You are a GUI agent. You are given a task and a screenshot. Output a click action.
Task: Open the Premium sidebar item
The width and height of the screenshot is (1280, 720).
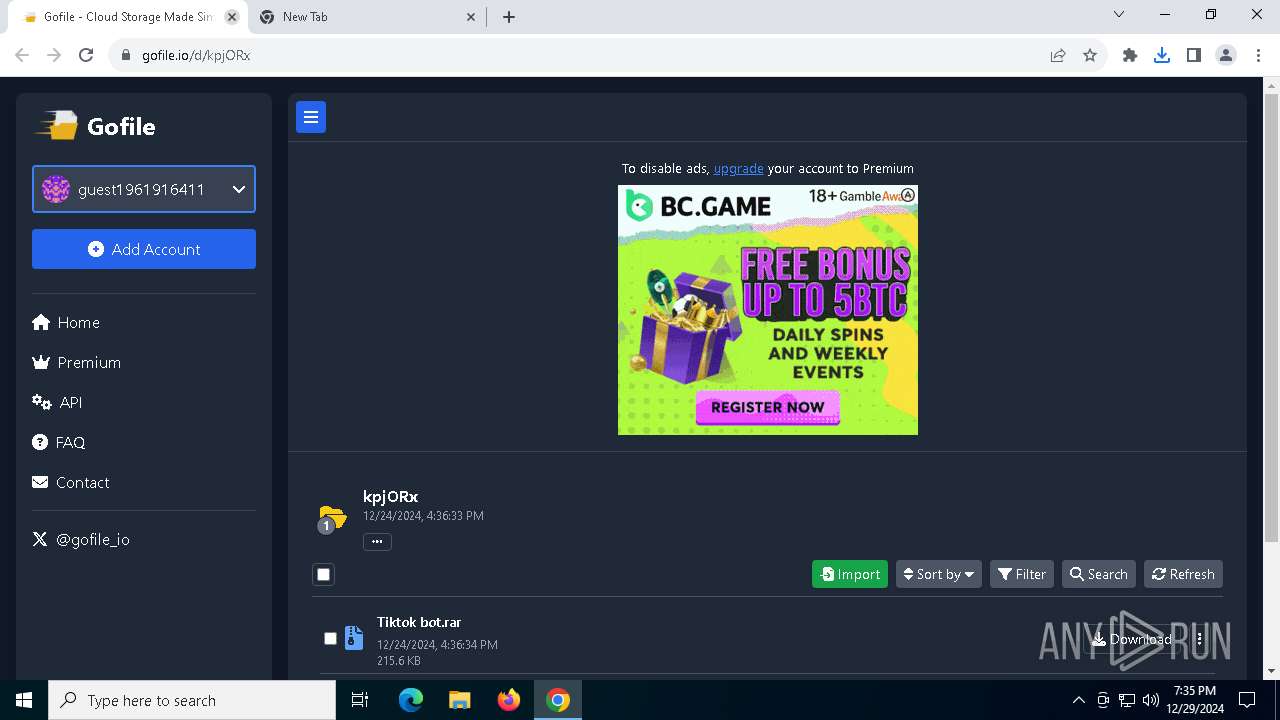coord(77,362)
